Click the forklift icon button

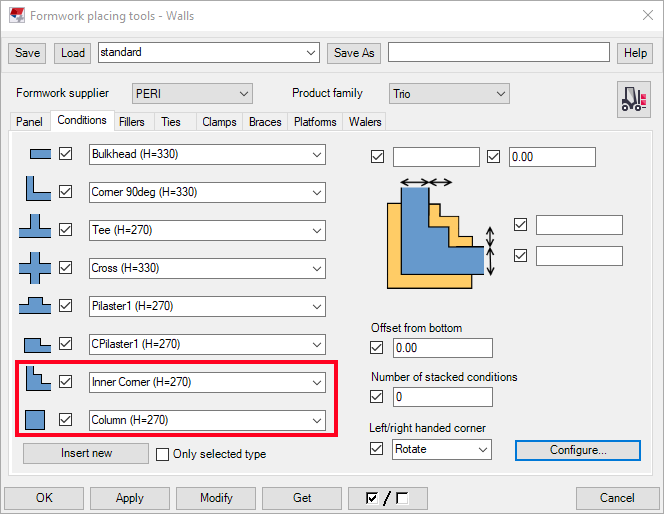pyautogui.click(x=632, y=98)
